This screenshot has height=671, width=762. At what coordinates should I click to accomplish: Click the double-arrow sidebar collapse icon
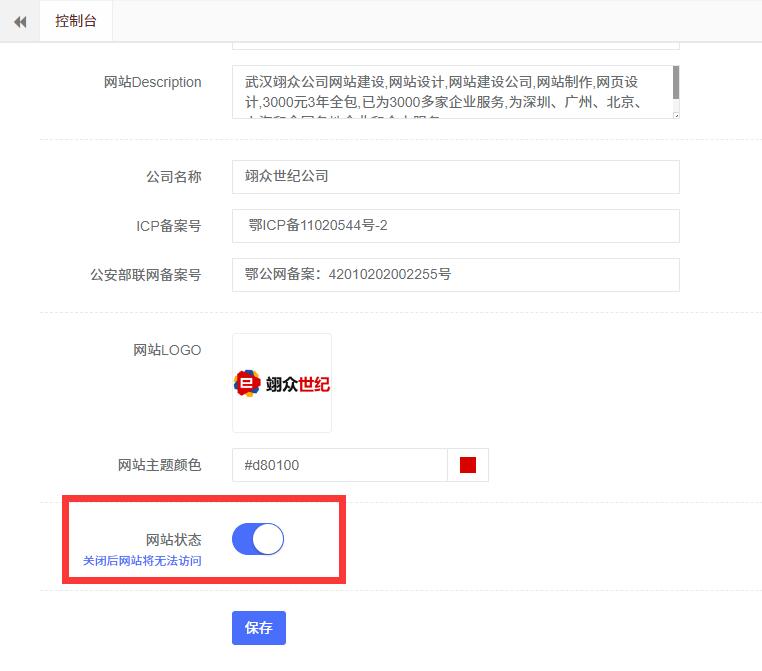(20, 22)
